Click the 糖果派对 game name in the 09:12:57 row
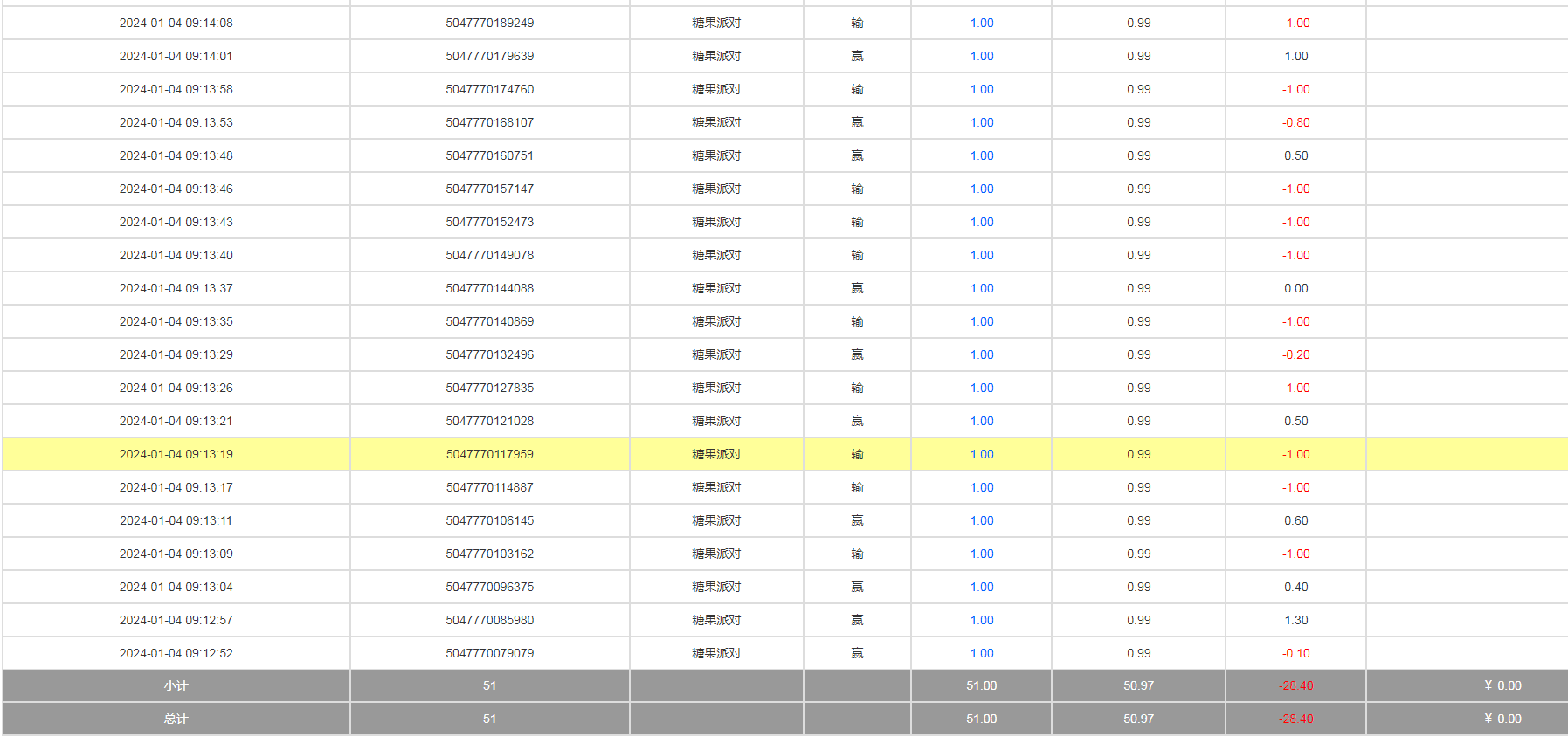Viewport: 1568px width, 750px height. [x=716, y=620]
